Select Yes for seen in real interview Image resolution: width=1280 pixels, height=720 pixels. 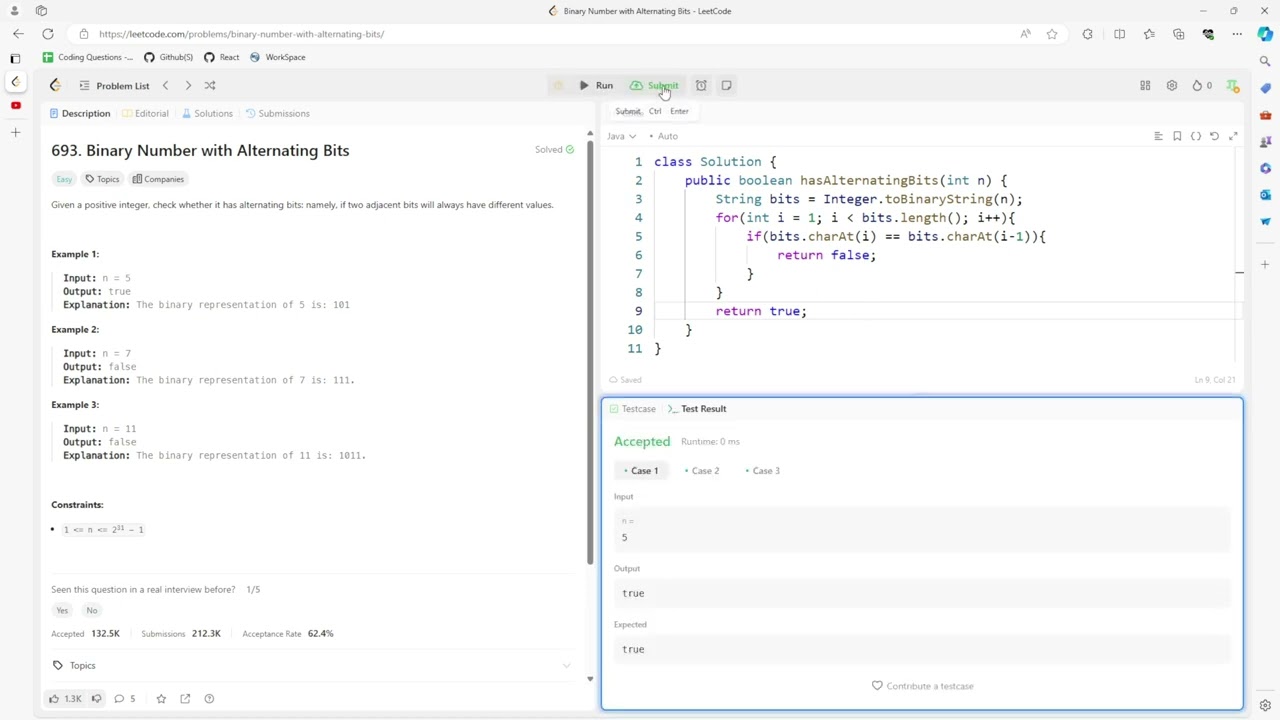62,610
